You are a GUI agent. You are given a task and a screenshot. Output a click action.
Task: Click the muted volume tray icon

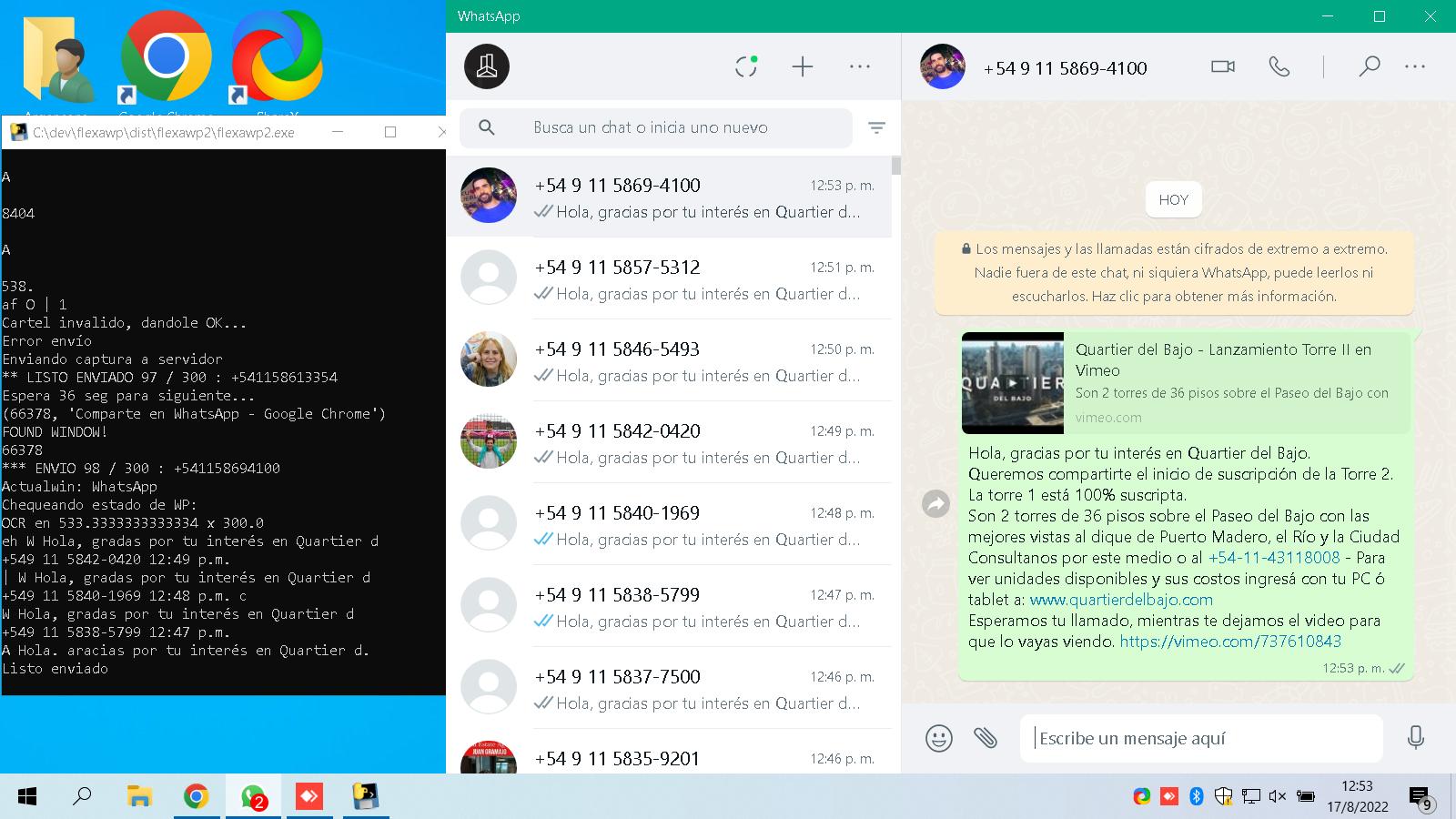[1277, 796]
